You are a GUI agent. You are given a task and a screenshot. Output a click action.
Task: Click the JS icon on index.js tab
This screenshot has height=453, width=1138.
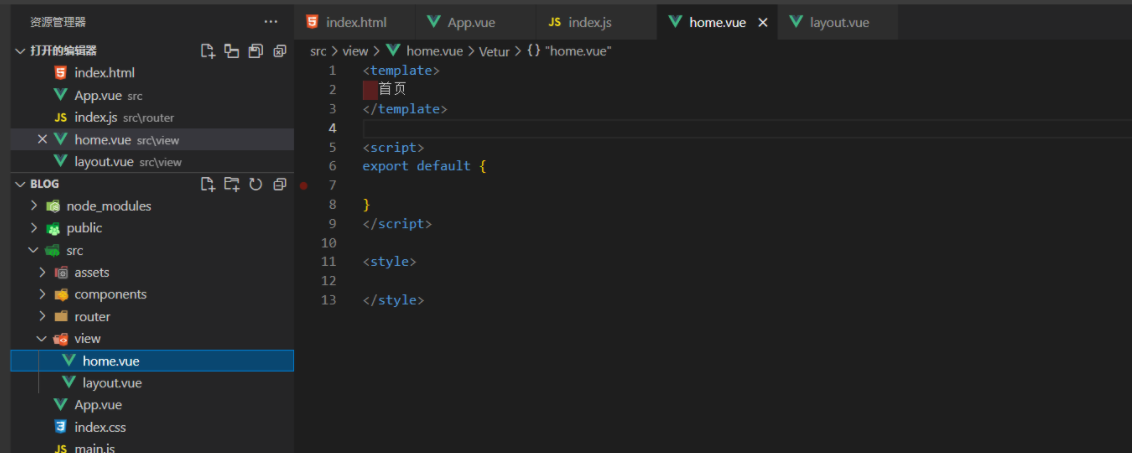click(554, 23)
